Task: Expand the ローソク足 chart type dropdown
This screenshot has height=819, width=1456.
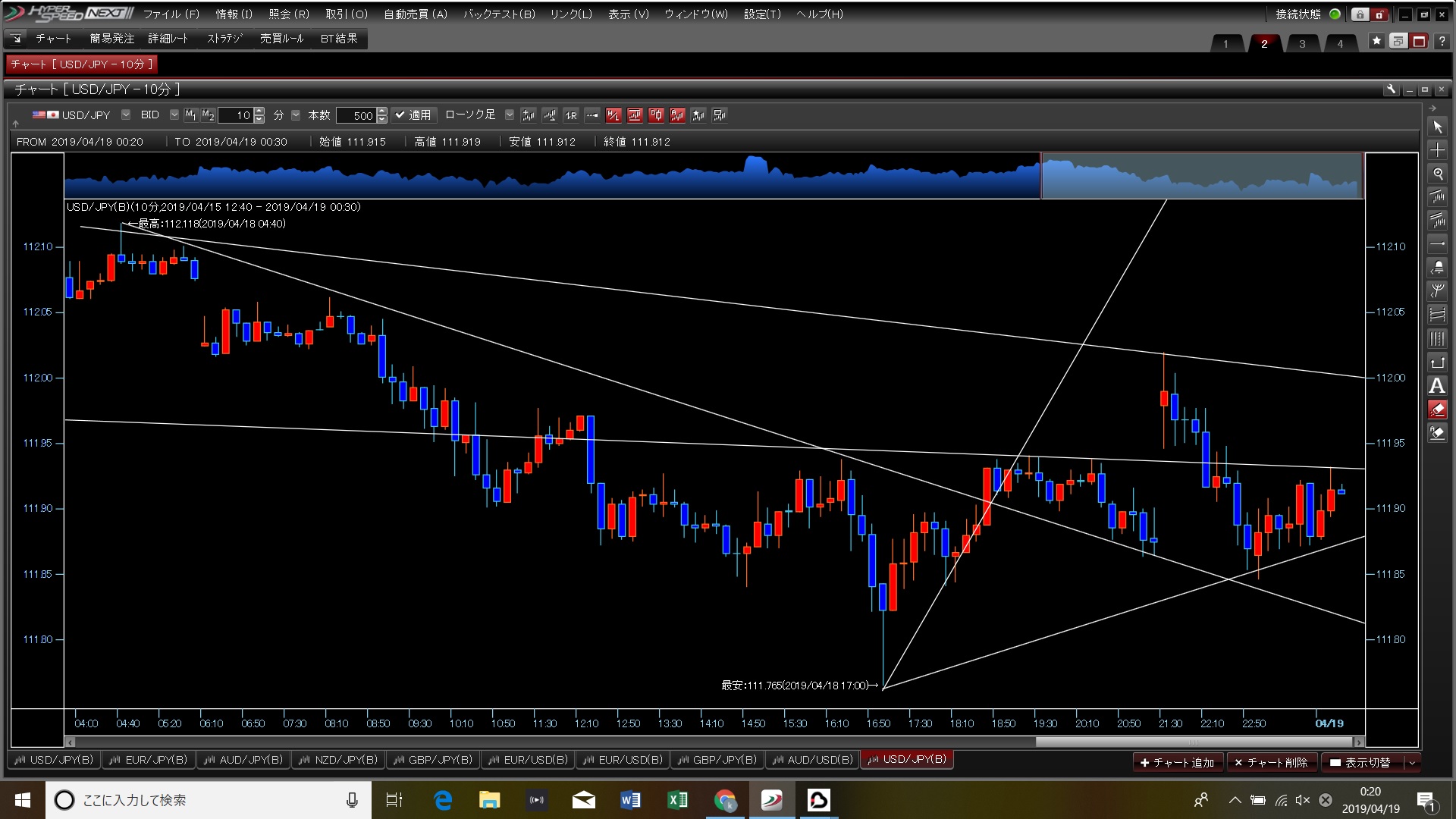Action: 510,115
